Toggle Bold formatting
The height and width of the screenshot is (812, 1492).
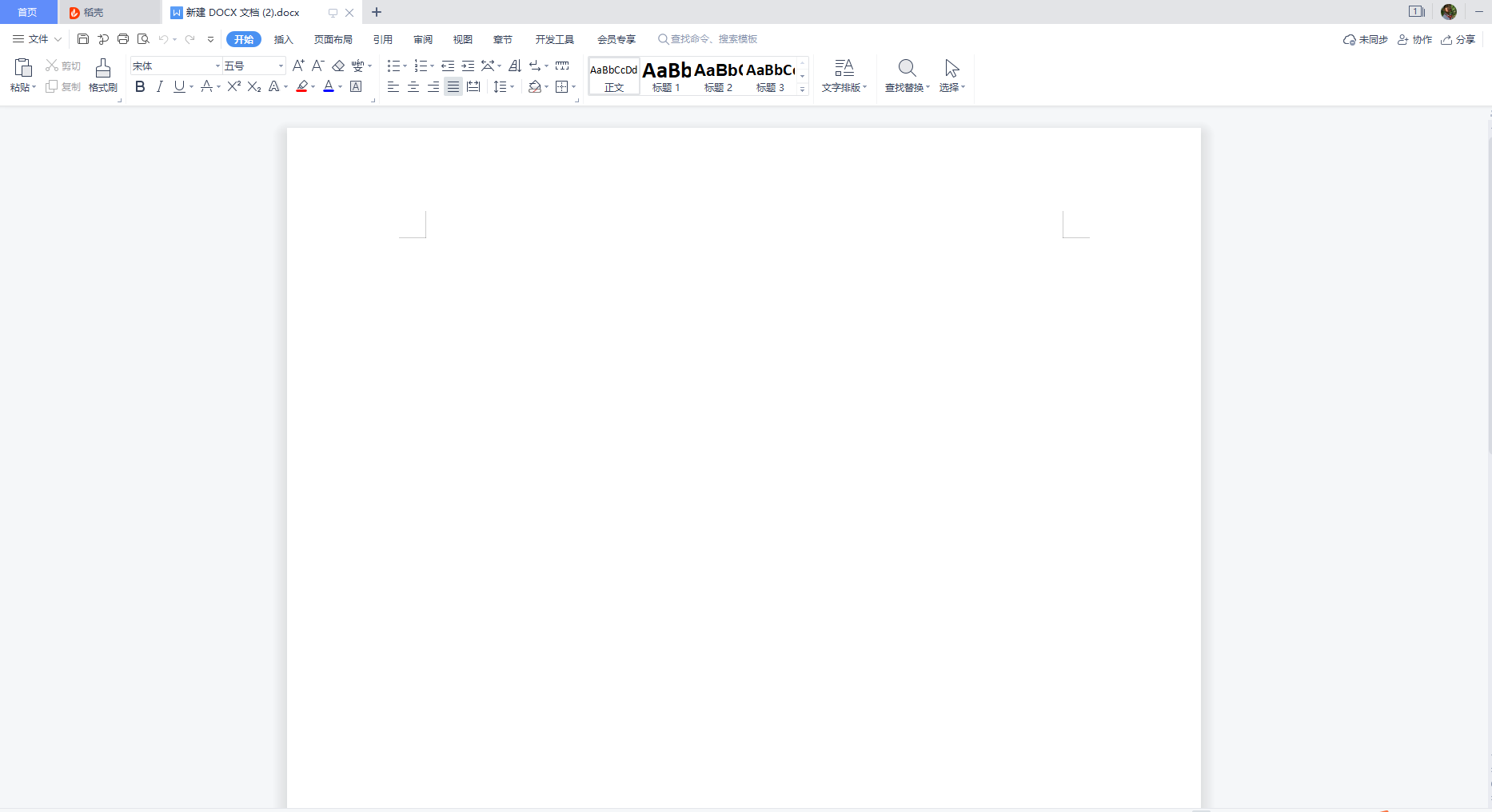click(x=140, y=86)
